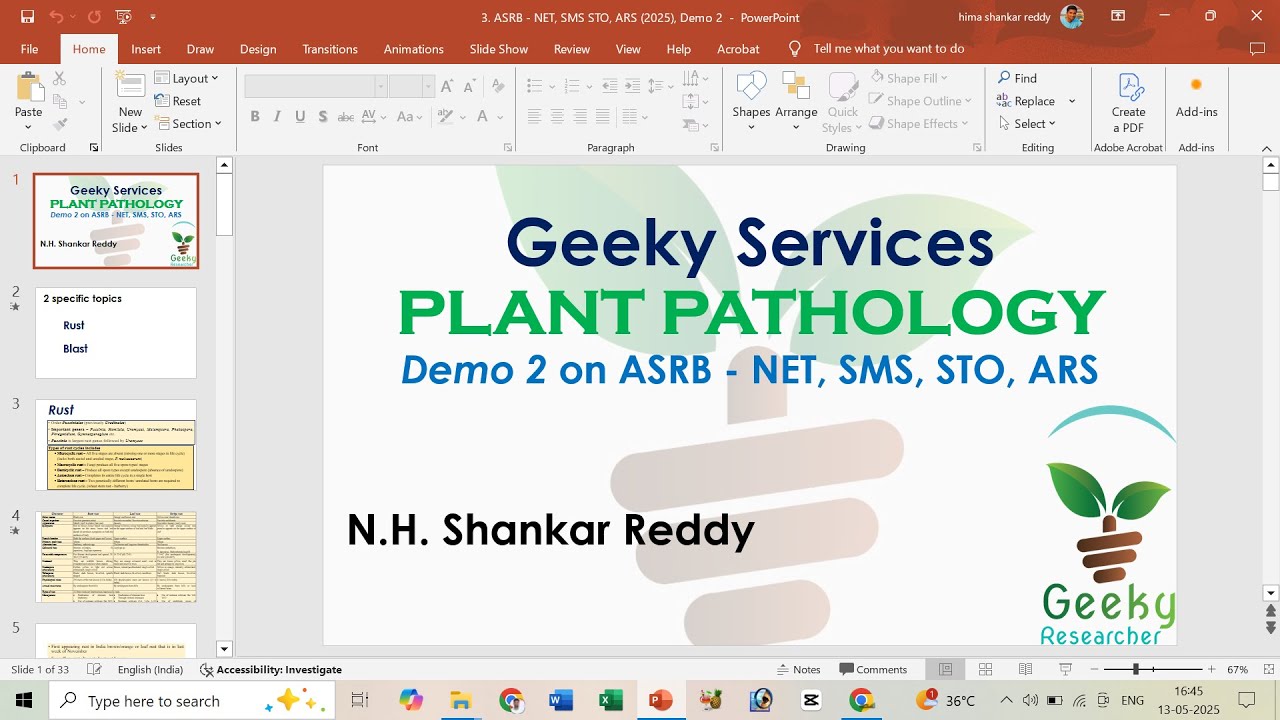Switch to the Design tab
The height and width of the screenshot is (720, 1280).
258,49
